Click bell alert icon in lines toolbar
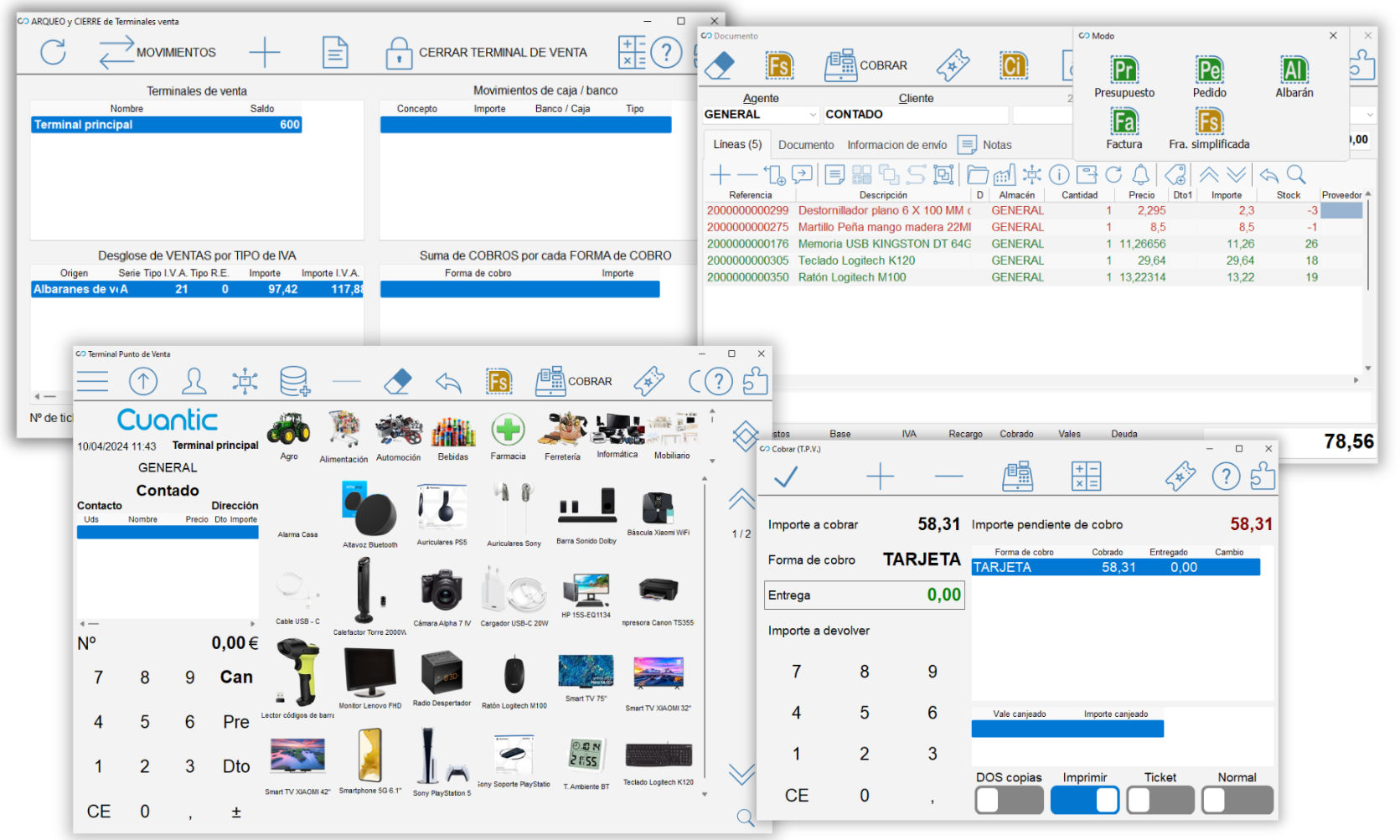The image size is (1400, 840). pyautogui.click(x=1140, y=174)
